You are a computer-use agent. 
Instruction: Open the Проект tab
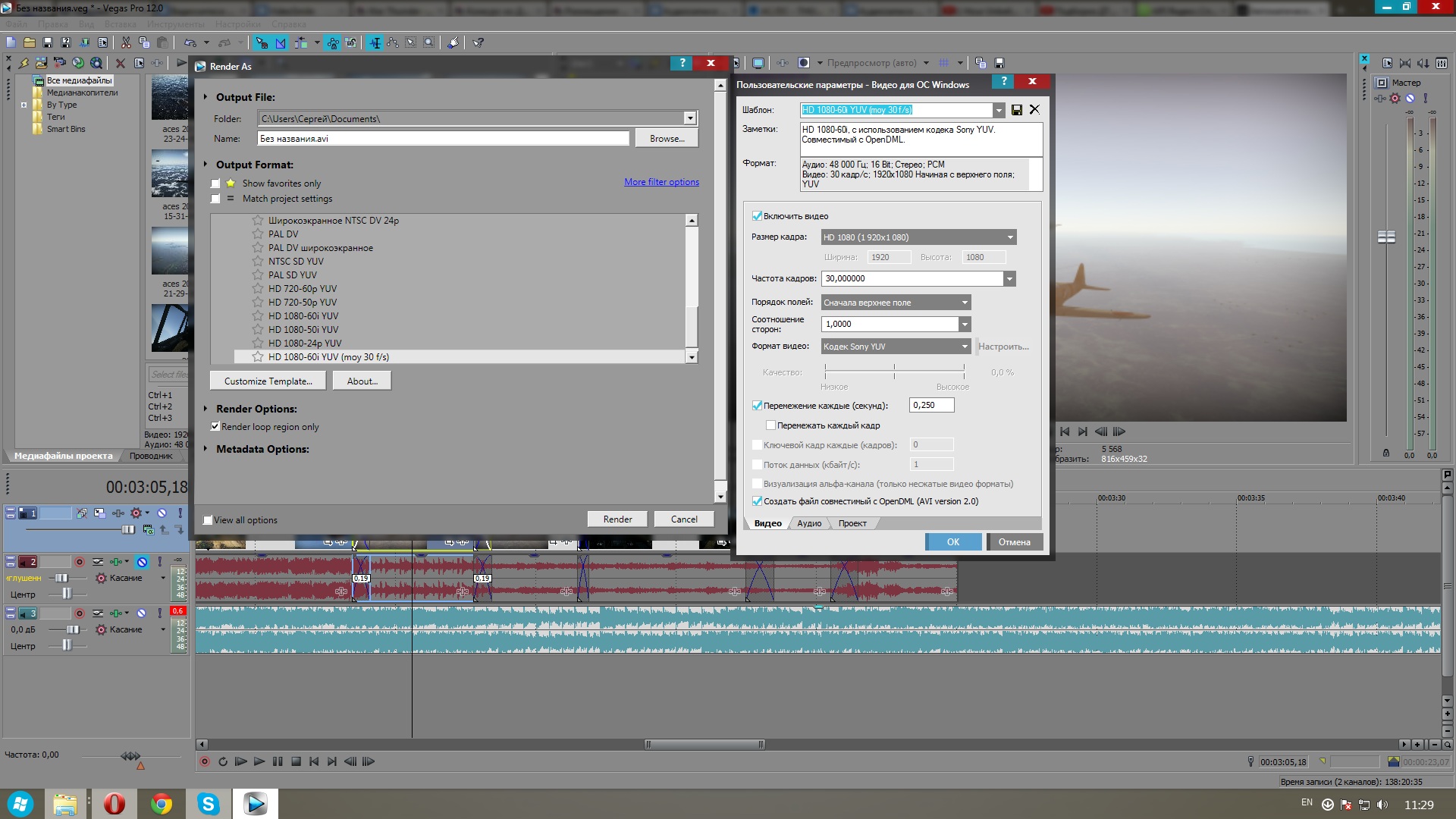pyautogui.click(x=852, y=523)
